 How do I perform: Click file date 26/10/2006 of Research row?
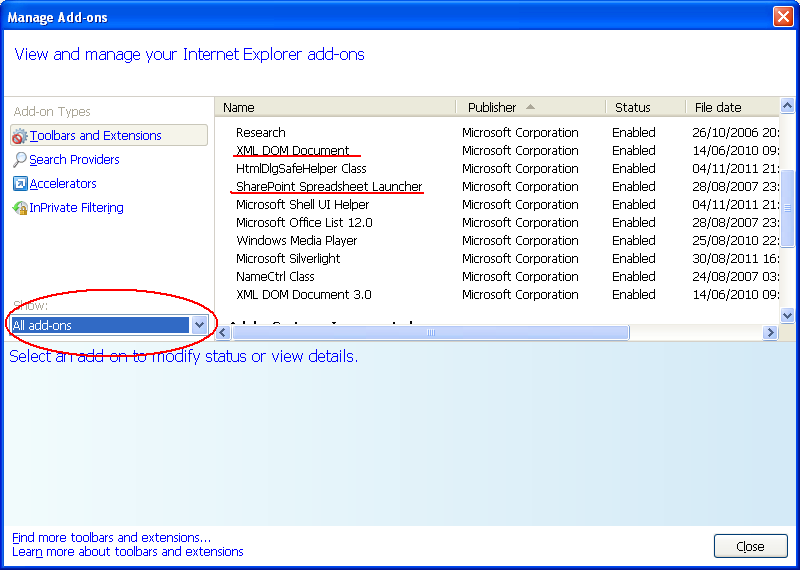pyautogui.click(x=735, y=133)
